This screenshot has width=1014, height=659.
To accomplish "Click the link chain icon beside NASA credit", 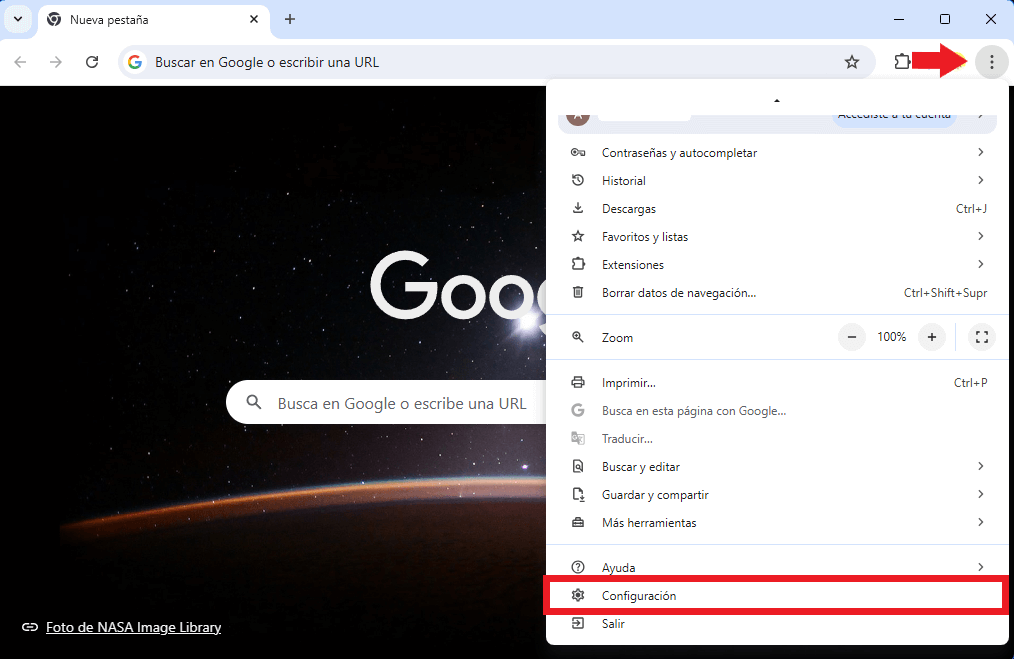I will point(30,627).
